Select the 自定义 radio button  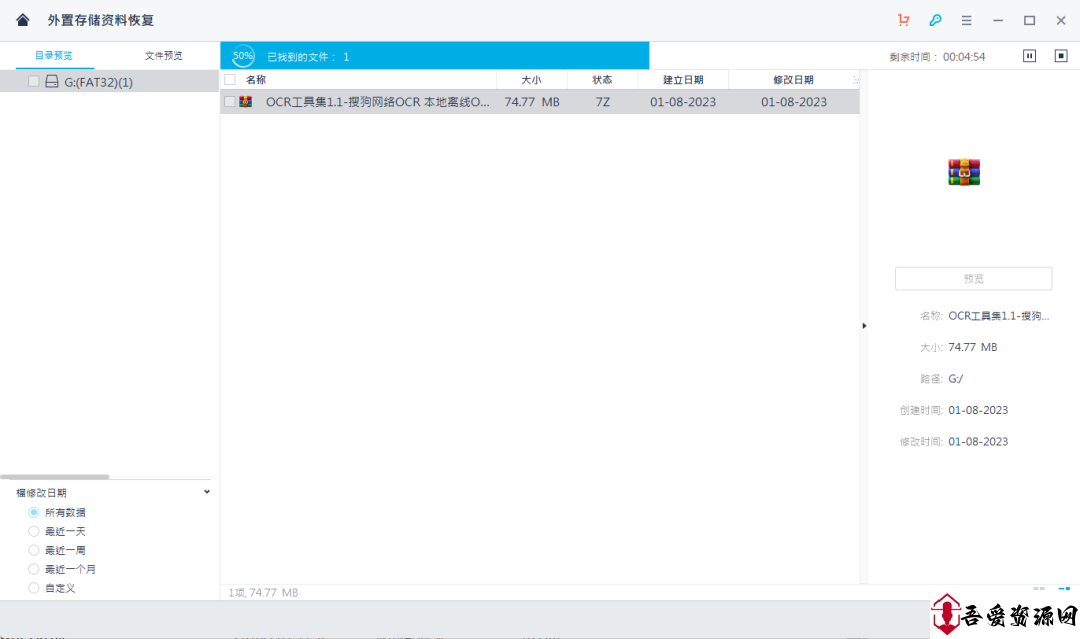tap(33, 587)
